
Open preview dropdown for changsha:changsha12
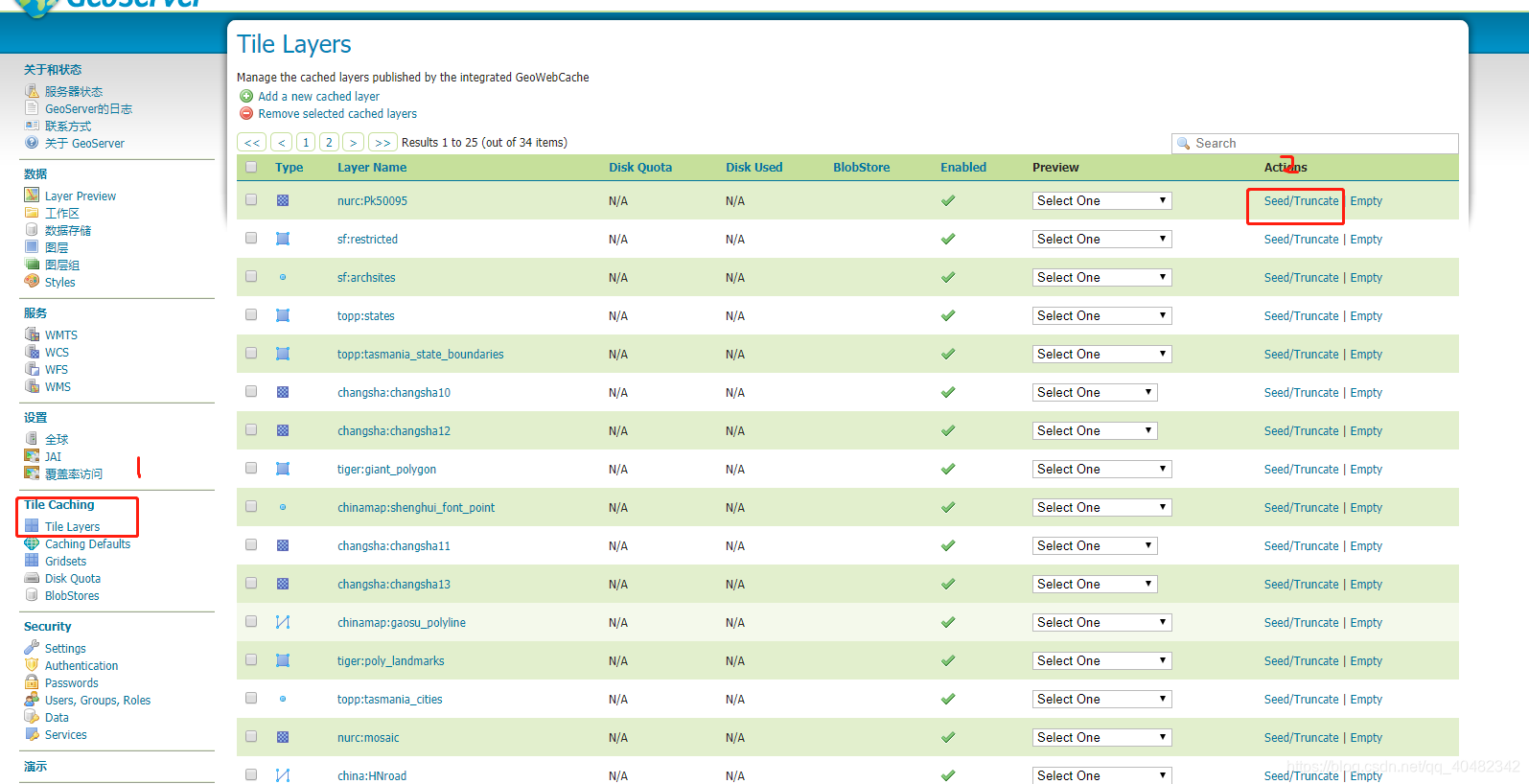pyautogui.click(x=1095, y=430)
